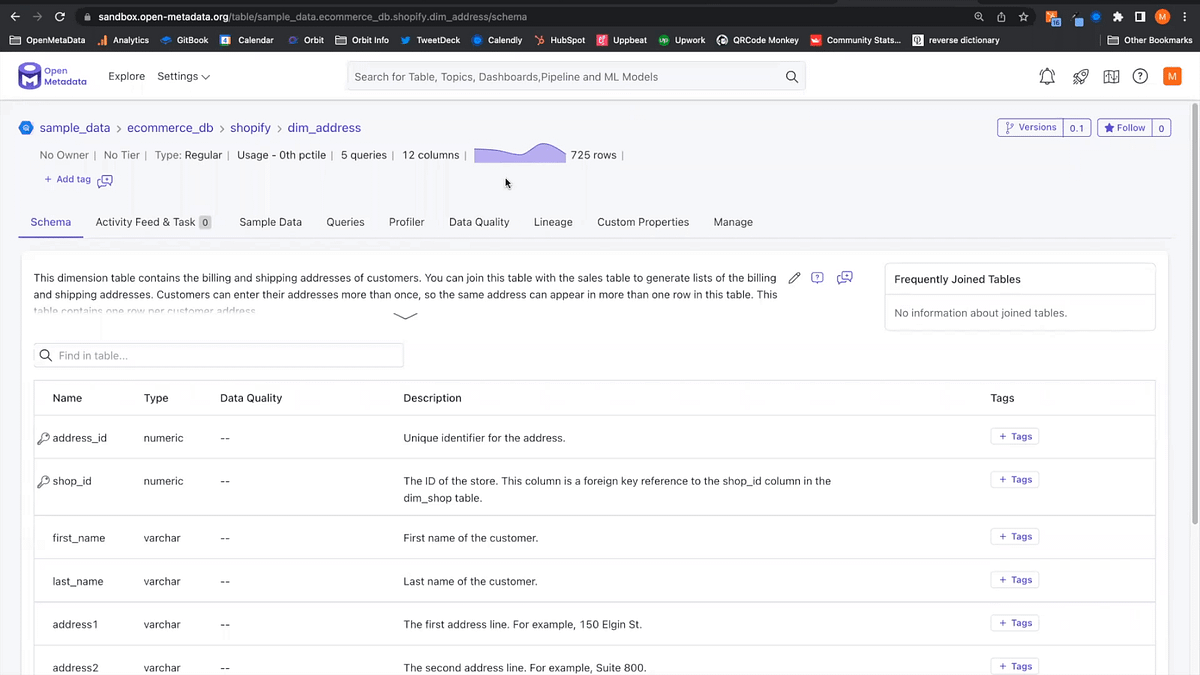Open the Versions history button
1200x675 pixels.
pos(1031,127)
